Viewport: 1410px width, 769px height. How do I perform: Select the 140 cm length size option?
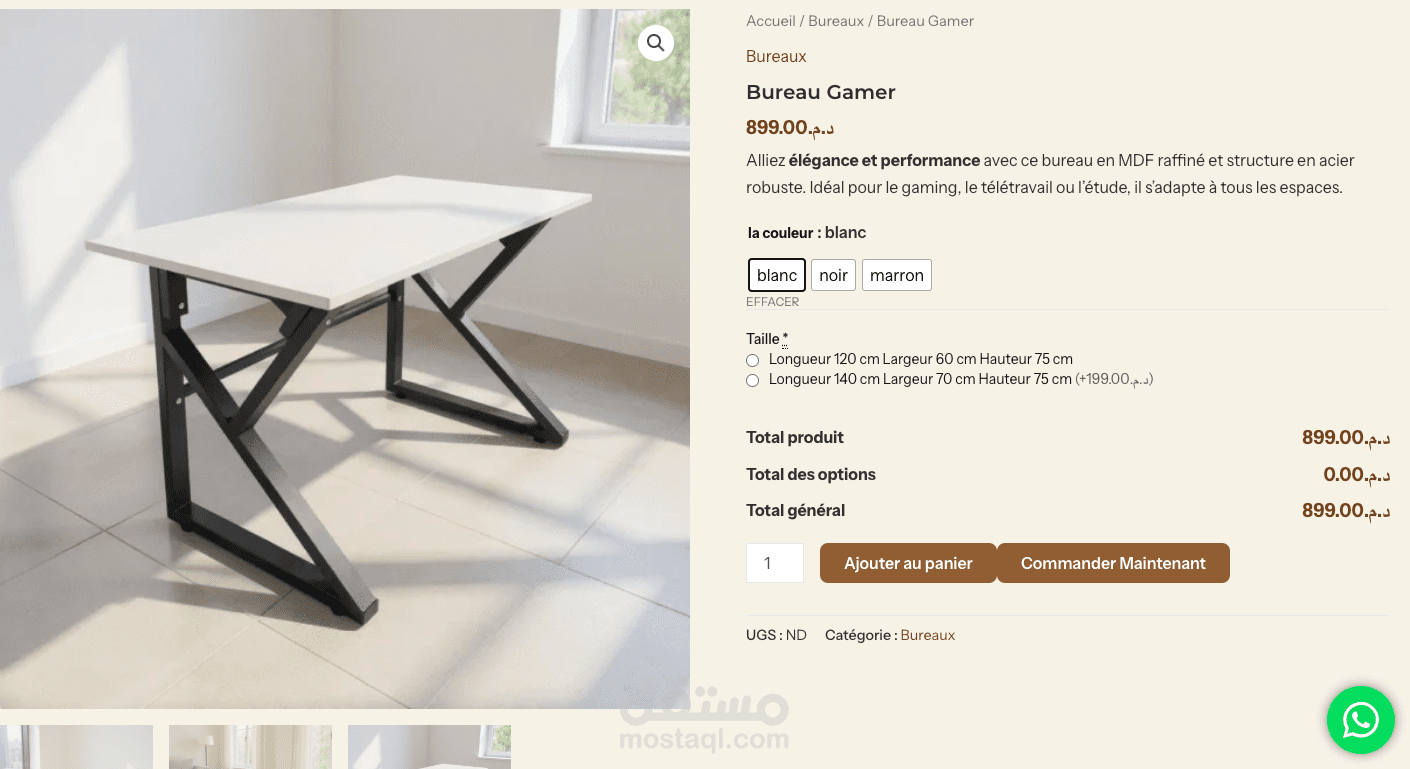752,380
